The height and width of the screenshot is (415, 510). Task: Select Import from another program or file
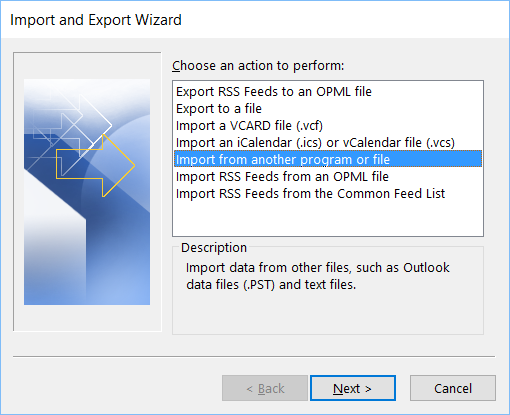click(328, 159)
